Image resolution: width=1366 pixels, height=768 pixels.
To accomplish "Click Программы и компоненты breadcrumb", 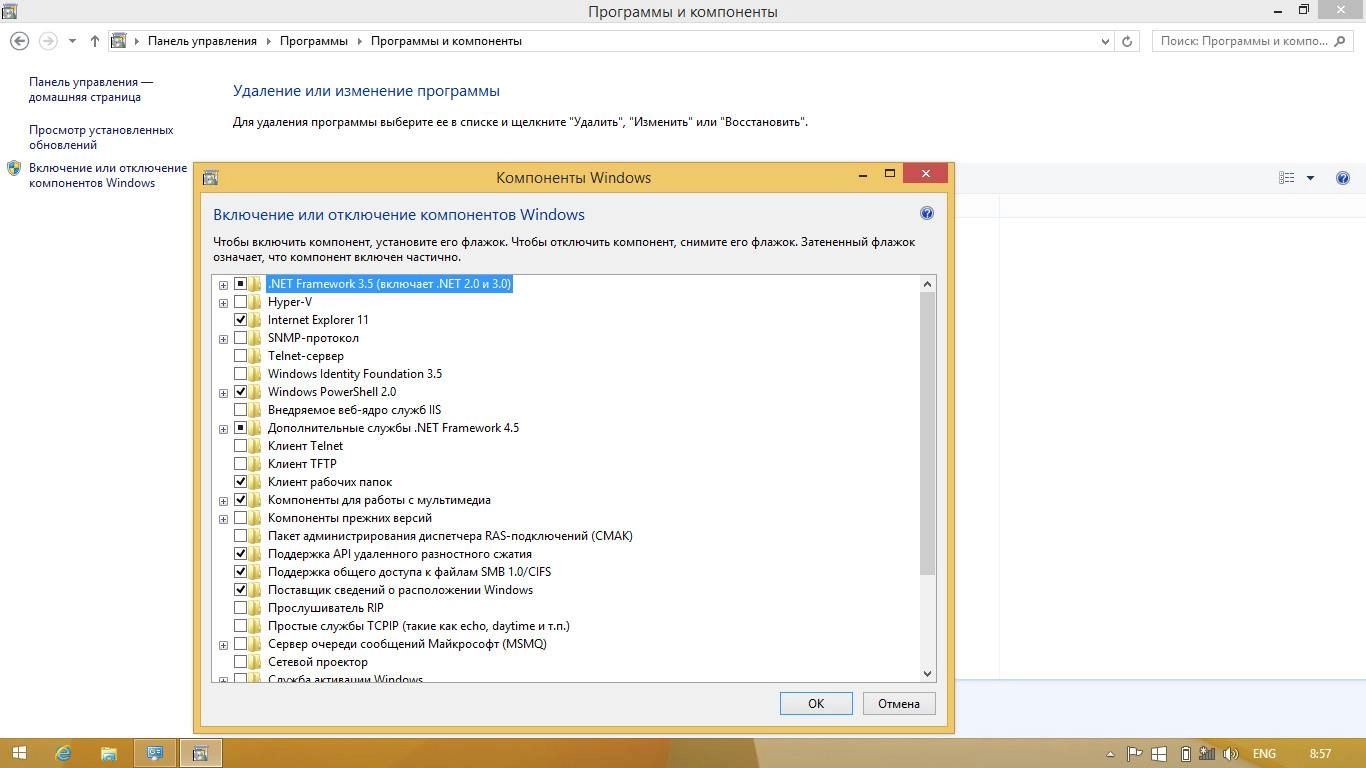I will pos(446,41).
